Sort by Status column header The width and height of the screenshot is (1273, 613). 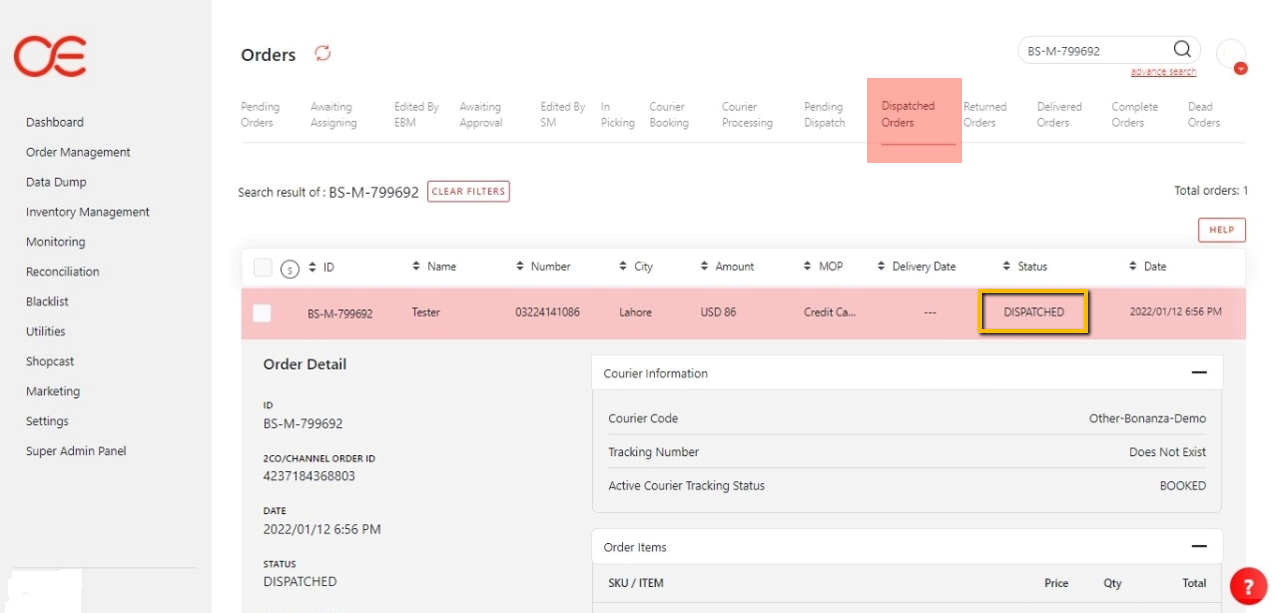(1026, 267)
